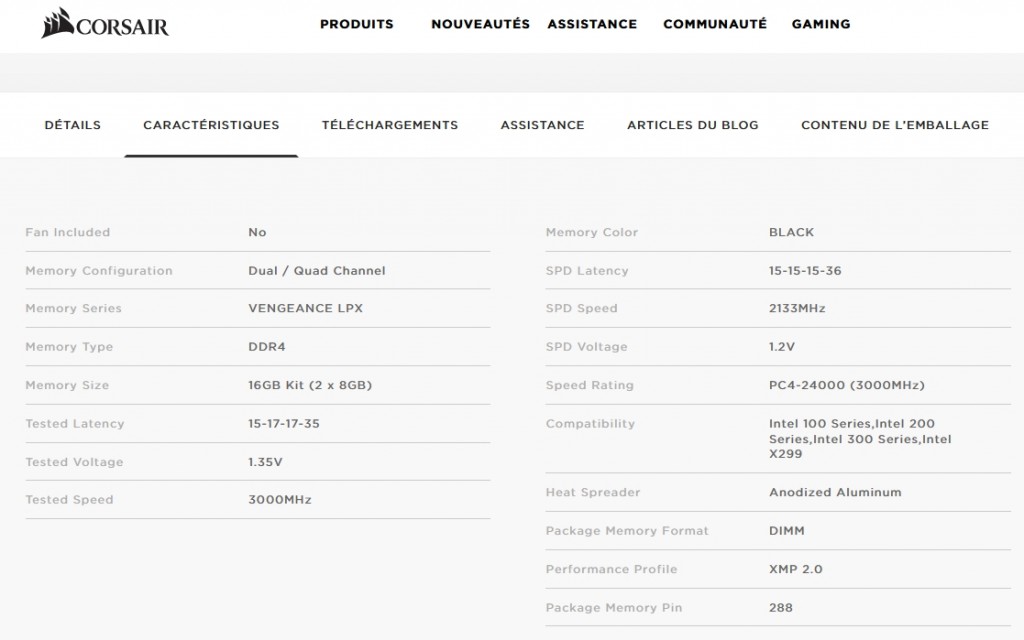Click the 'Memory Series' label
1024x640 pixels.
click(x=73, y=308)
